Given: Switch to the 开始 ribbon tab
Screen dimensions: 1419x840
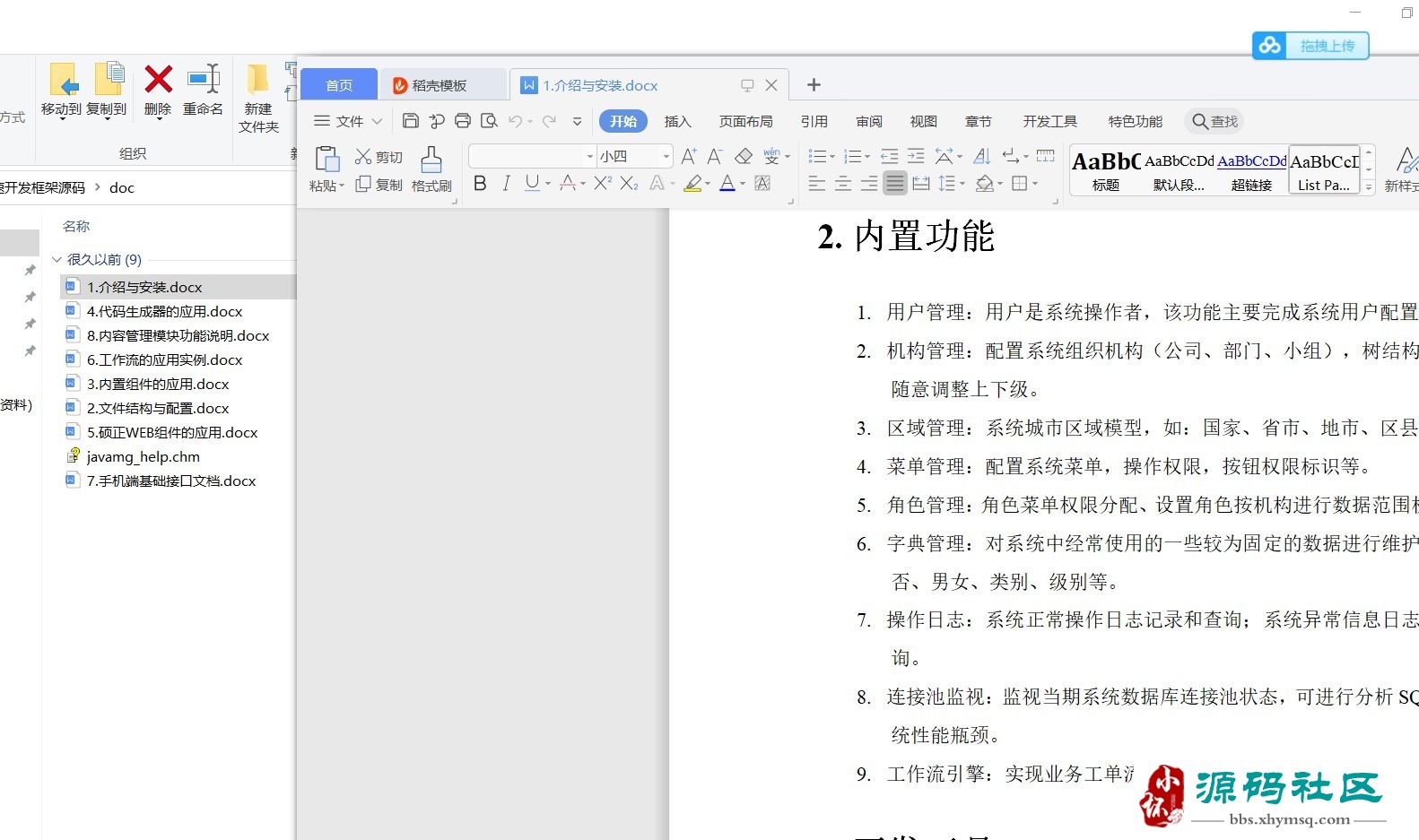Looking at the screenshot, I should click(x=623, y=121).
